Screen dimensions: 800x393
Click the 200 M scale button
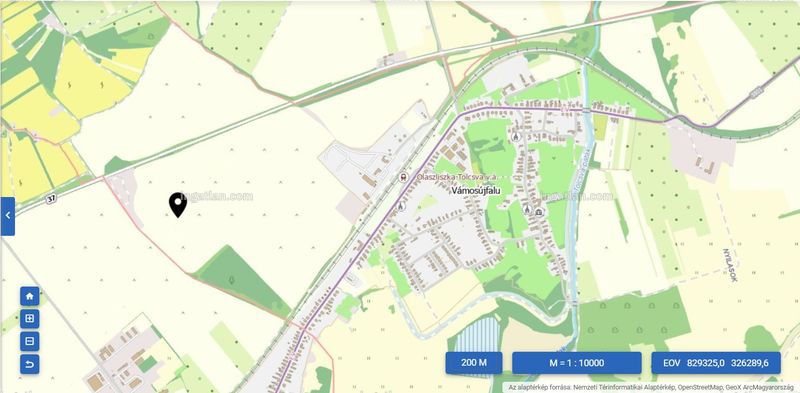[x=473, y=363]
